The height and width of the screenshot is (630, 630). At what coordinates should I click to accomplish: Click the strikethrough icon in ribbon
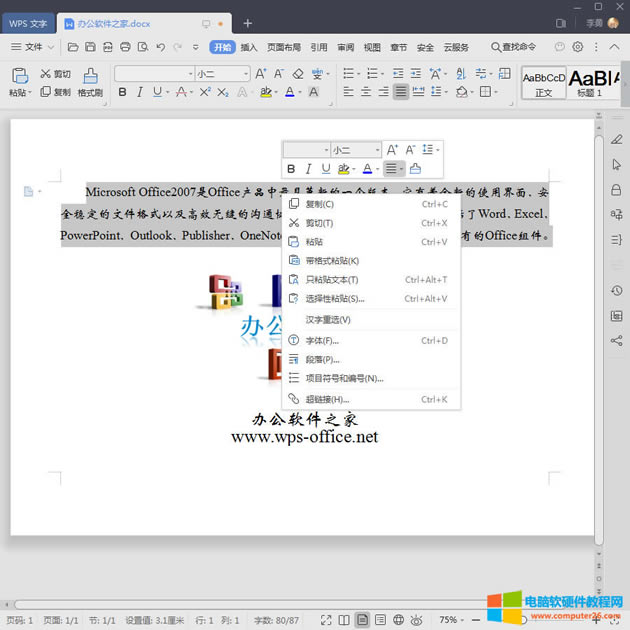pyautogui.click(x=182, y=92)
